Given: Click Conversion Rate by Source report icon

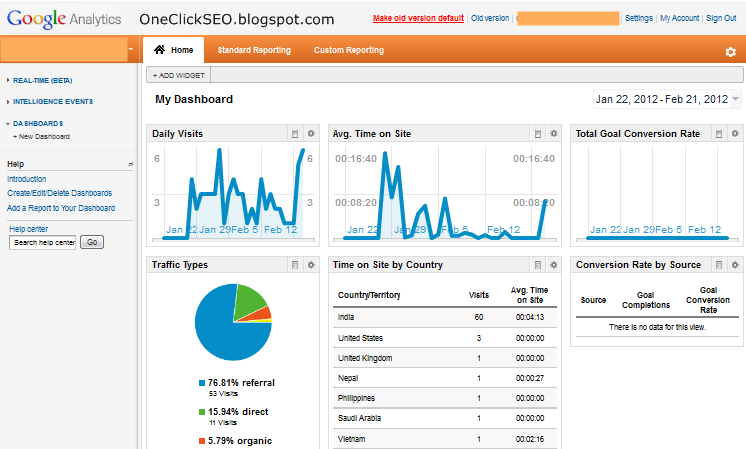Looking at the screenshot, I should pos(719,265).
